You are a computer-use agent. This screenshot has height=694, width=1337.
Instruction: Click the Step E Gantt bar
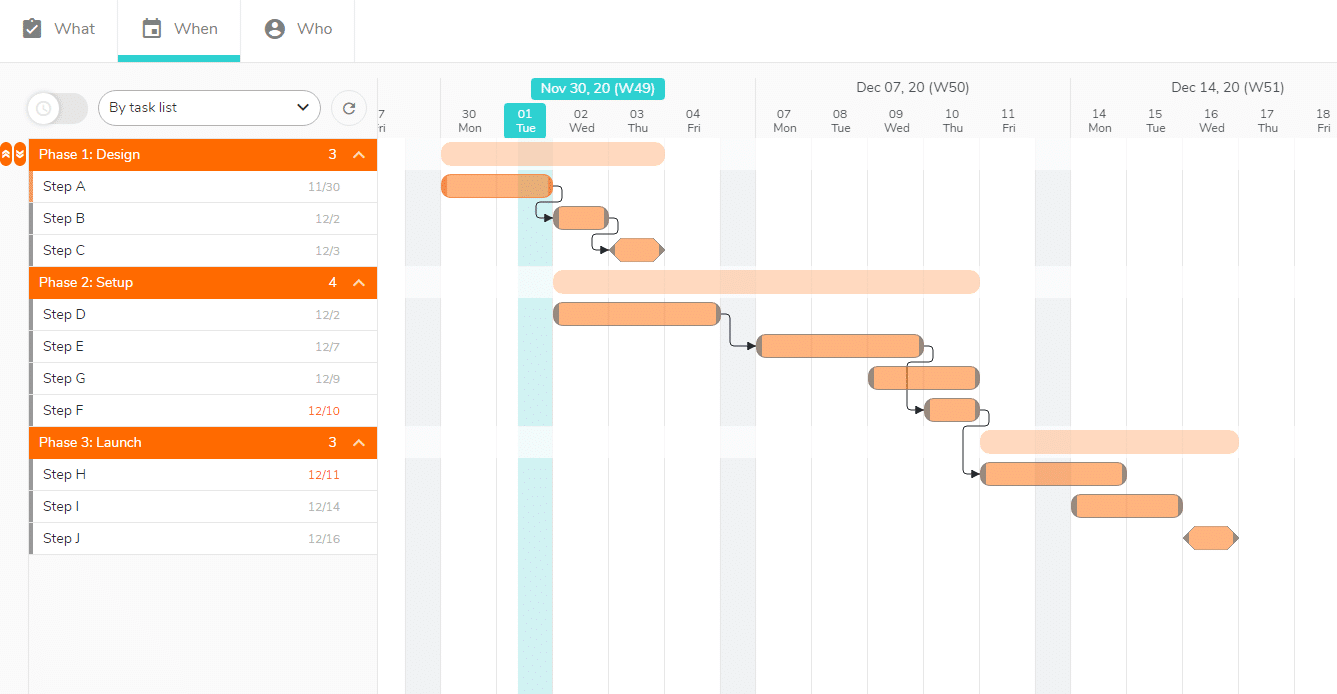click(840, 346)
